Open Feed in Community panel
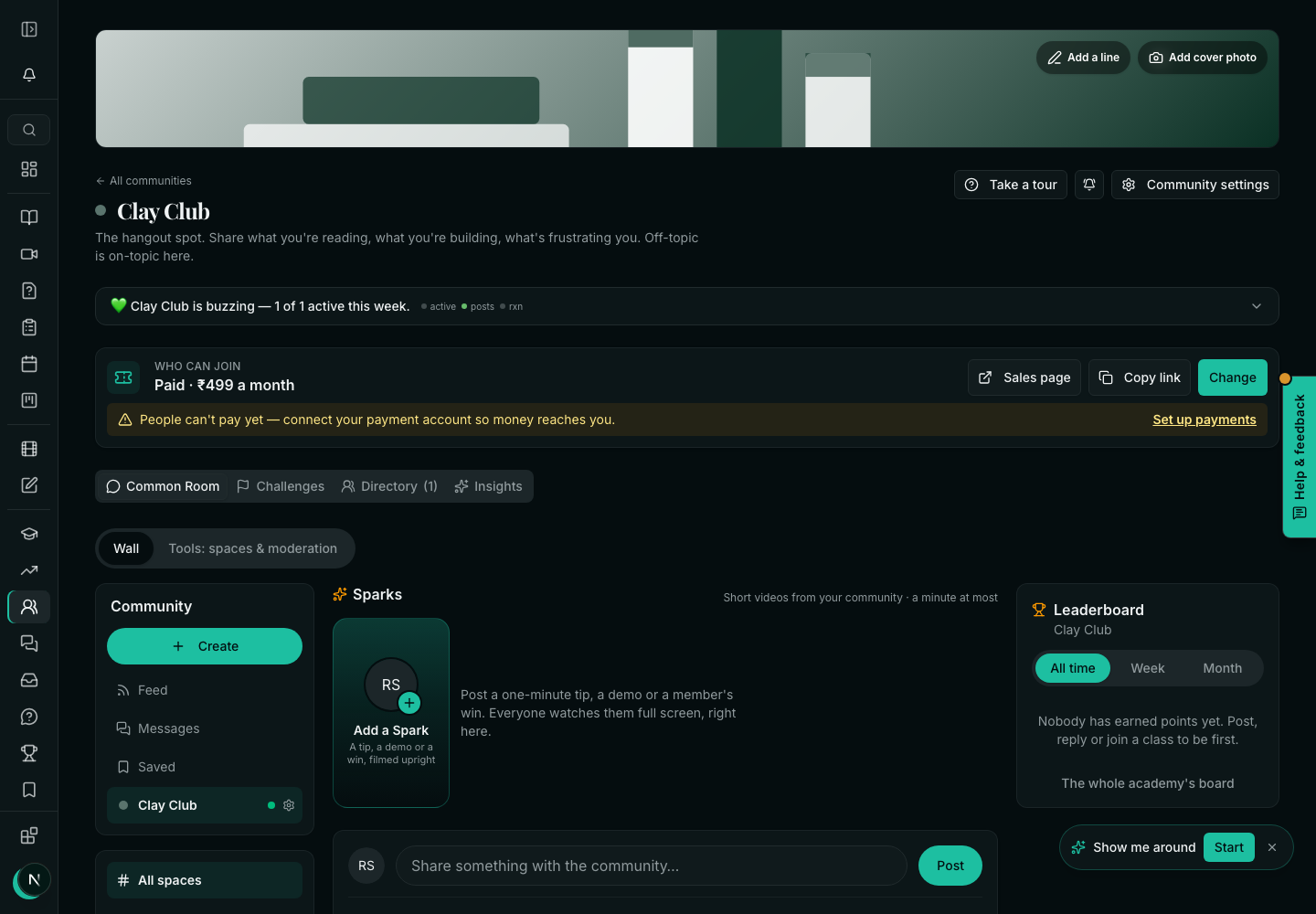Image resolution: width=1316 pixels, height=914 pixels. click(205, 690)
